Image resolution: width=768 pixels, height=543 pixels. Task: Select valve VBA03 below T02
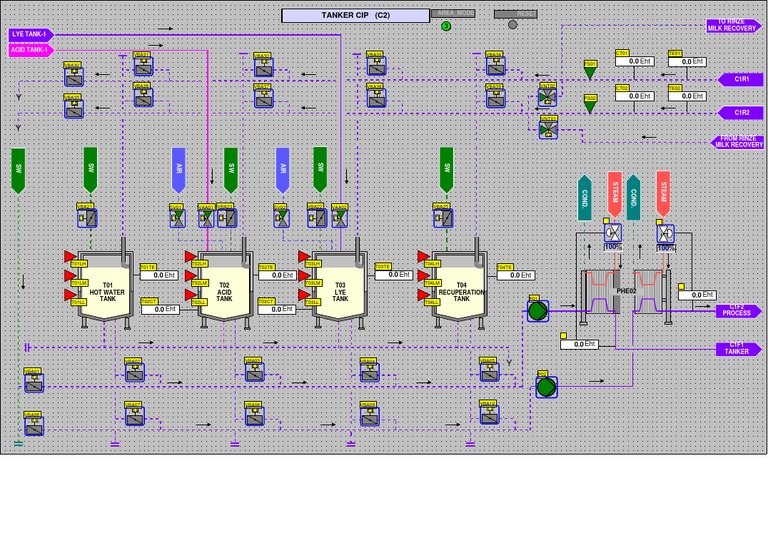[255, 372]
